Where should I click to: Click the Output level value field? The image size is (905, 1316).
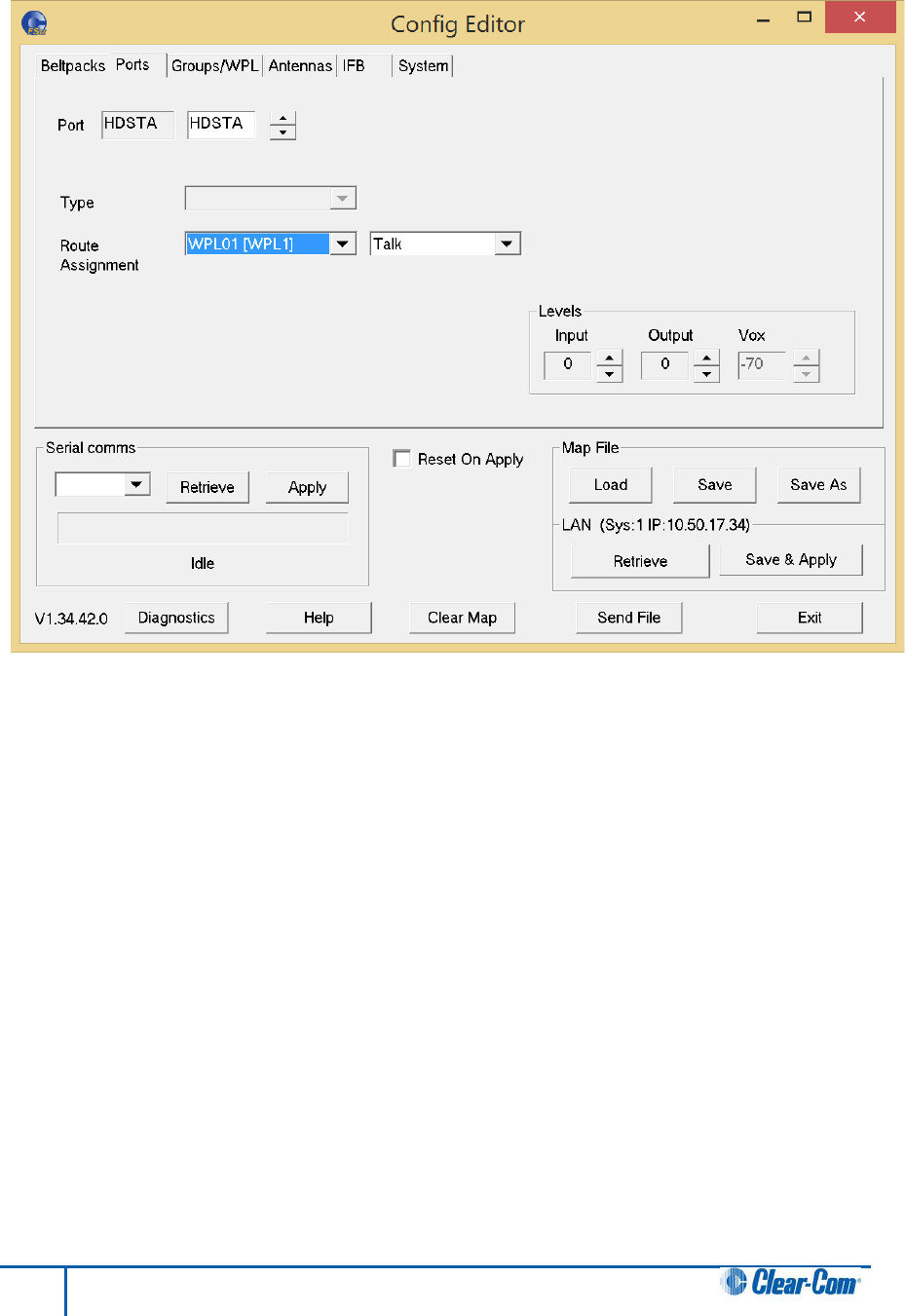(665, 365)
